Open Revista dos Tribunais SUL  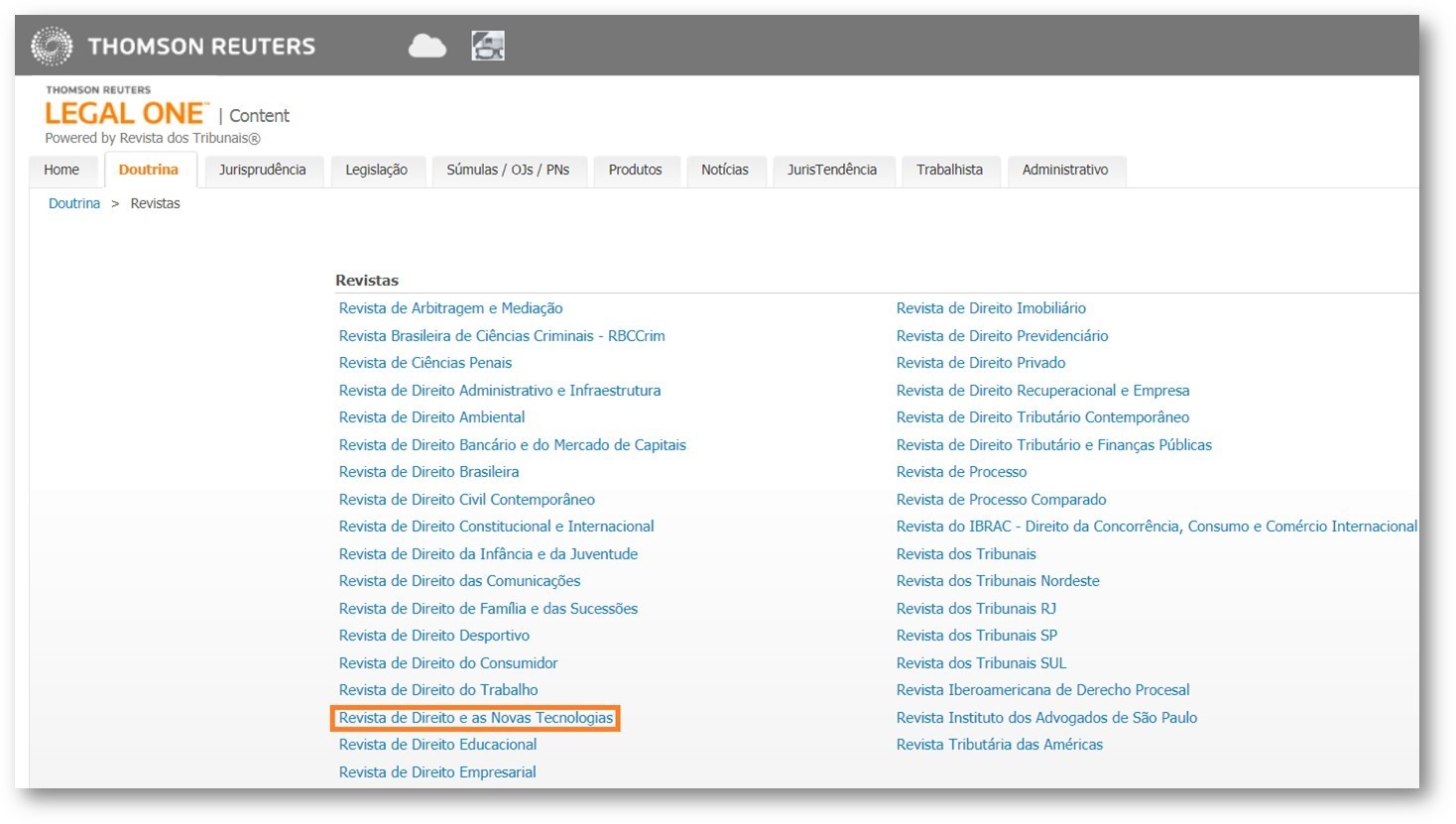tap(982, 663)
